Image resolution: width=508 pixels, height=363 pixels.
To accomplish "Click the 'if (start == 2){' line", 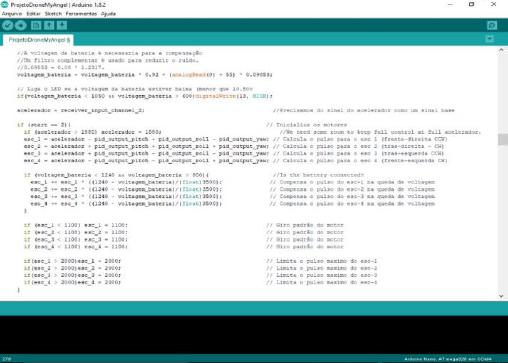I will pos(44,125).
